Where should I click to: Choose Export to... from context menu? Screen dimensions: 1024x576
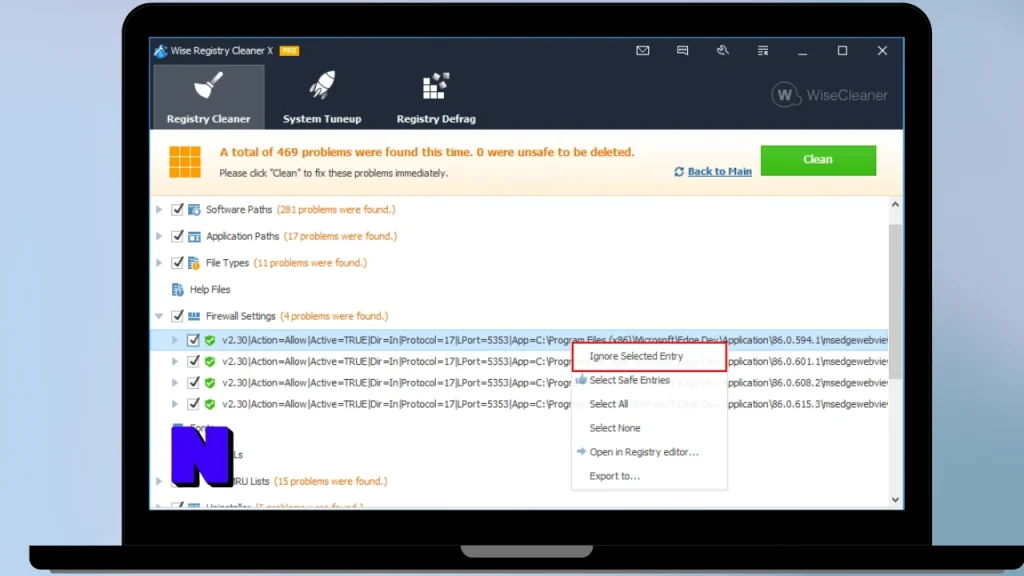click(649, 476)
